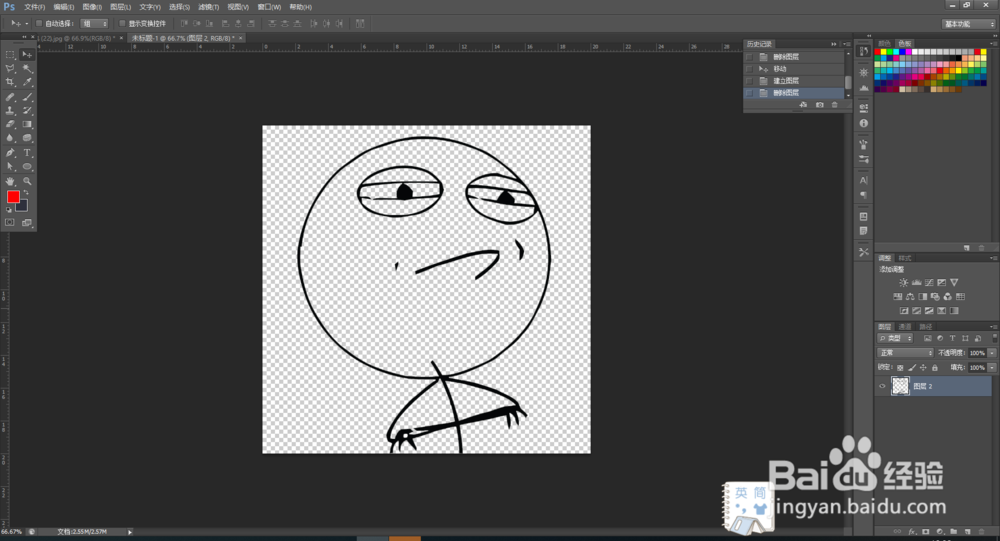Select the Clone Stamp tool
The image size is (1000, 541).
(10, 110)
